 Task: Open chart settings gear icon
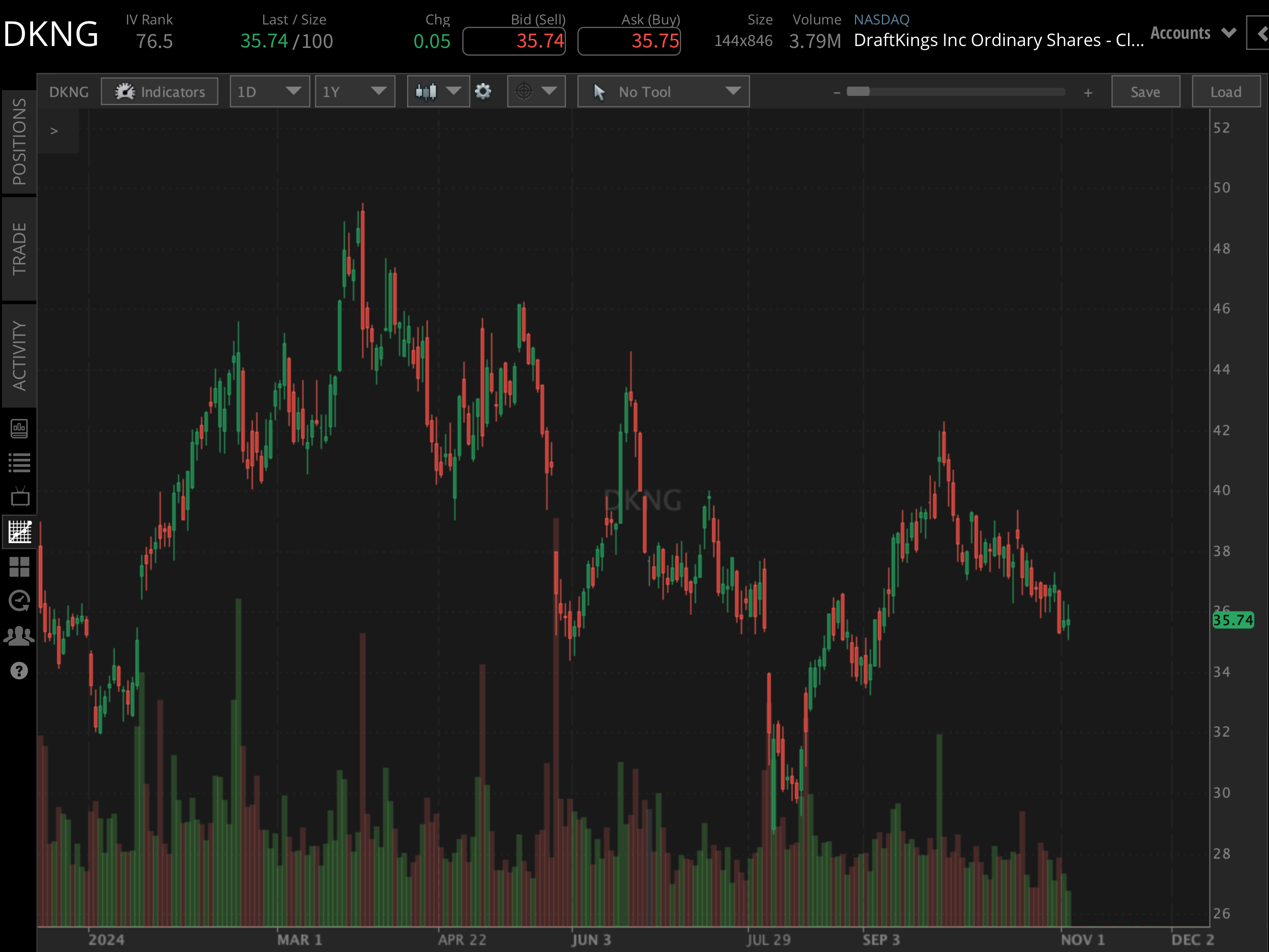tap(483, 91)
